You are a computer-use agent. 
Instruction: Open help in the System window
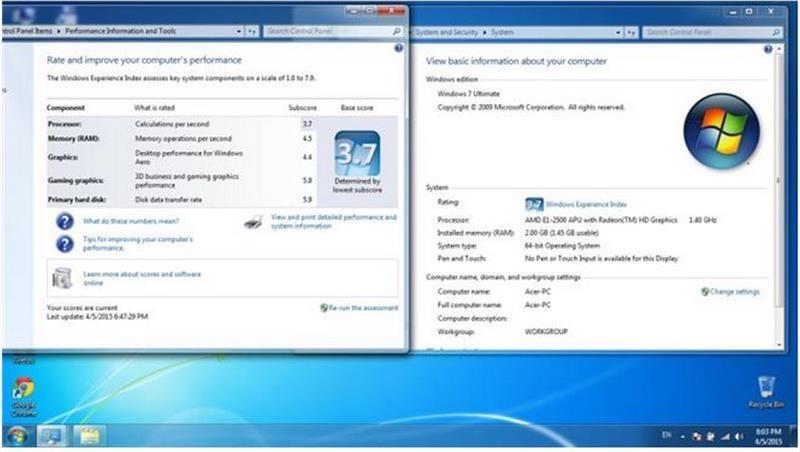pyautogui.click(x=768, y=49)
